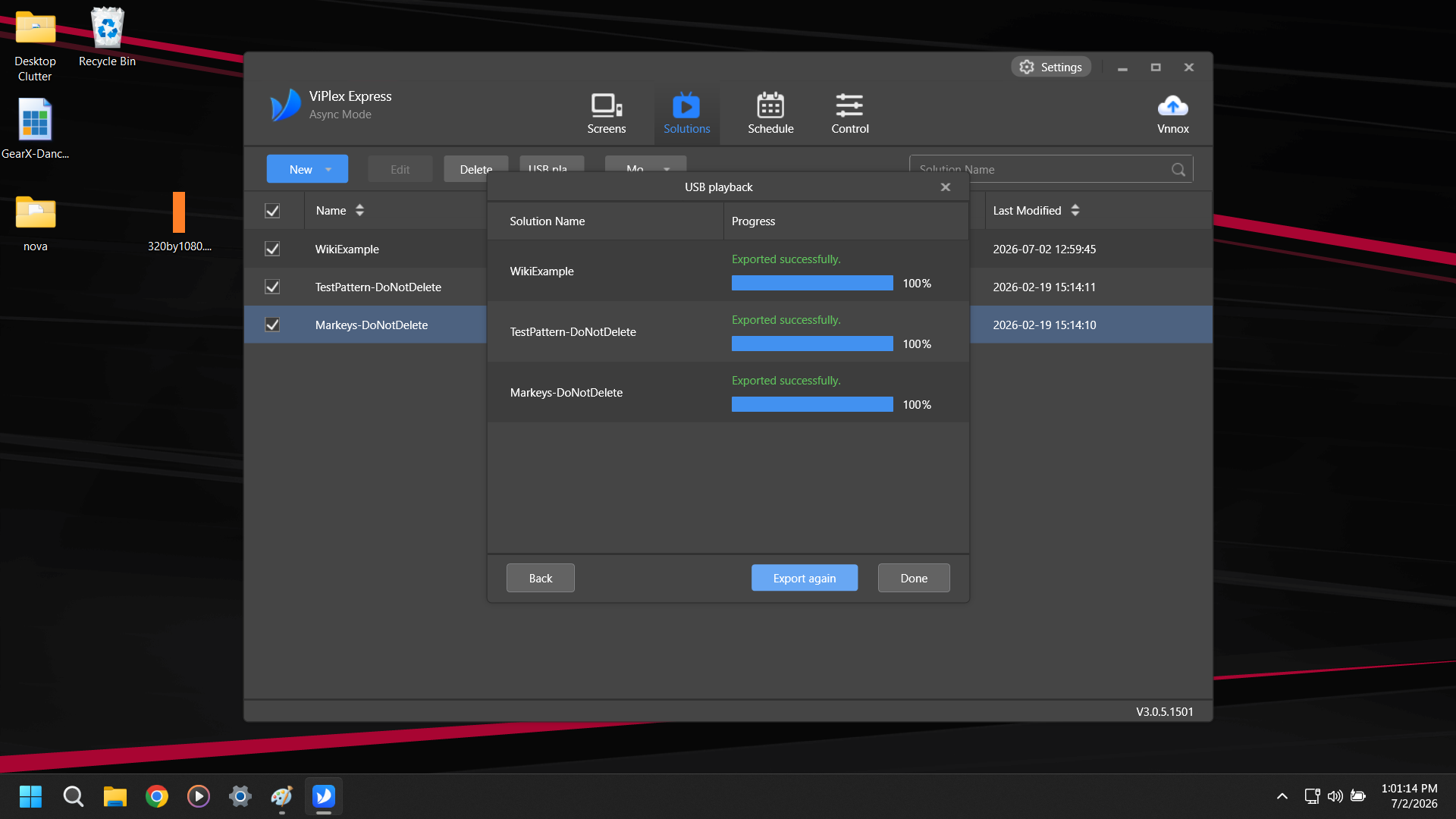
Task: Toggle the select-all header checkbox
Action: tap(272, 211)
